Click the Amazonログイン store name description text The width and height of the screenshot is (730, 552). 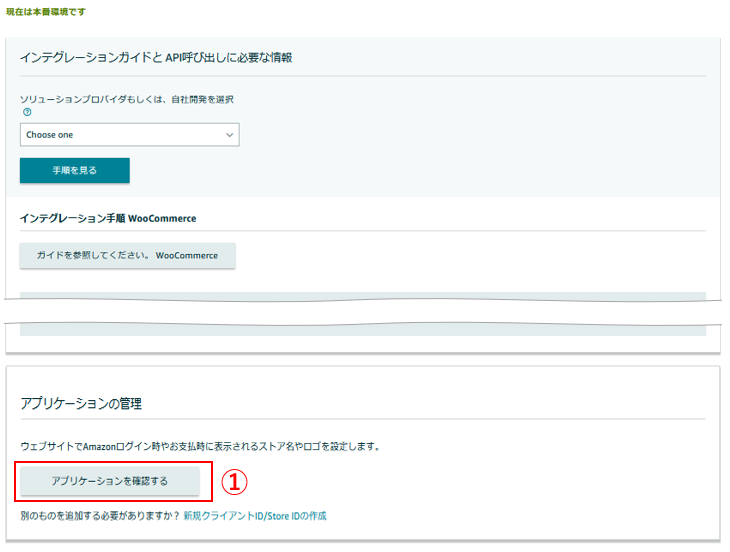[x=200, y=445]
